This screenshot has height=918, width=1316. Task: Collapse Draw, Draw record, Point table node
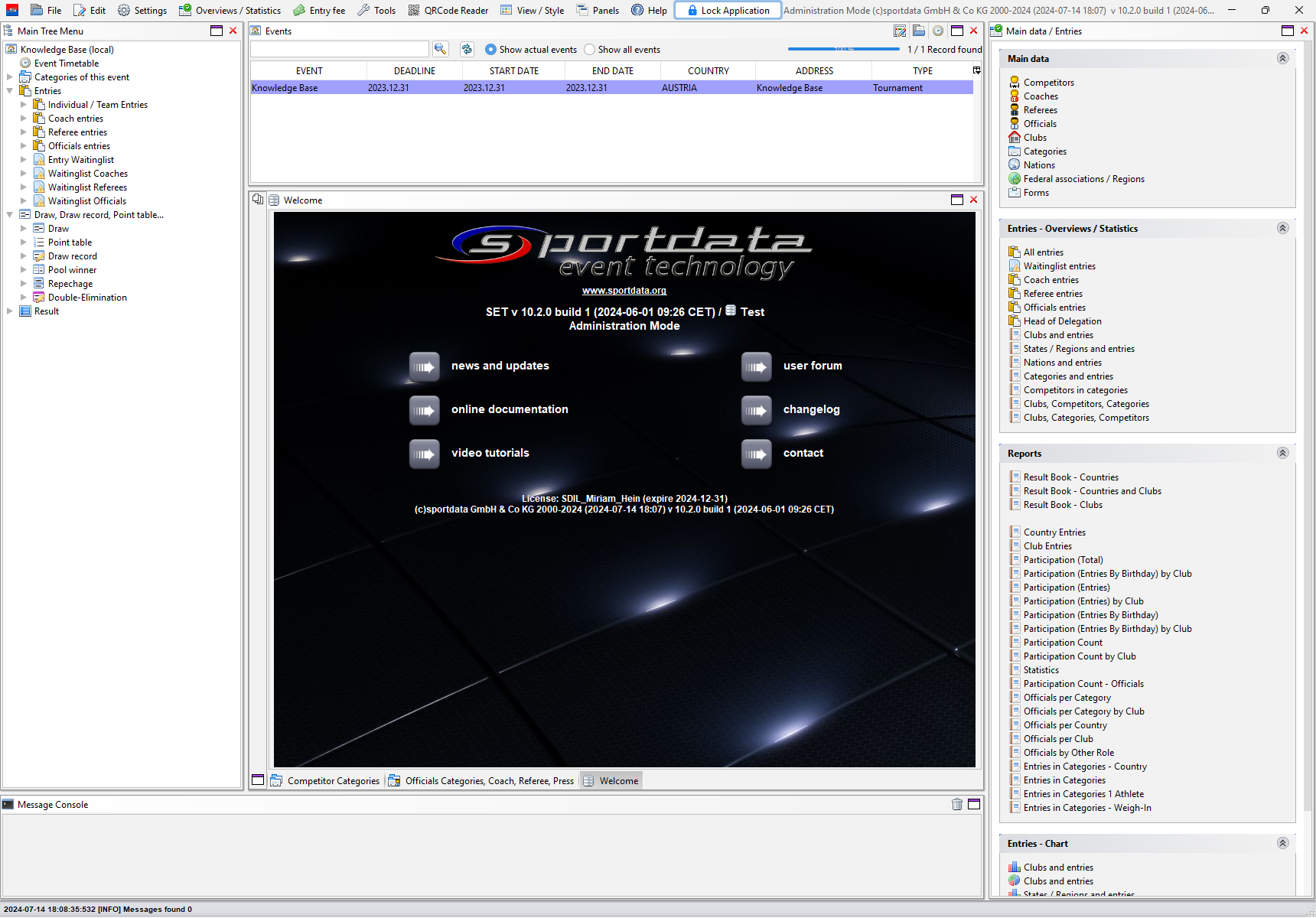pyautogui.click(x=10, y=215)
